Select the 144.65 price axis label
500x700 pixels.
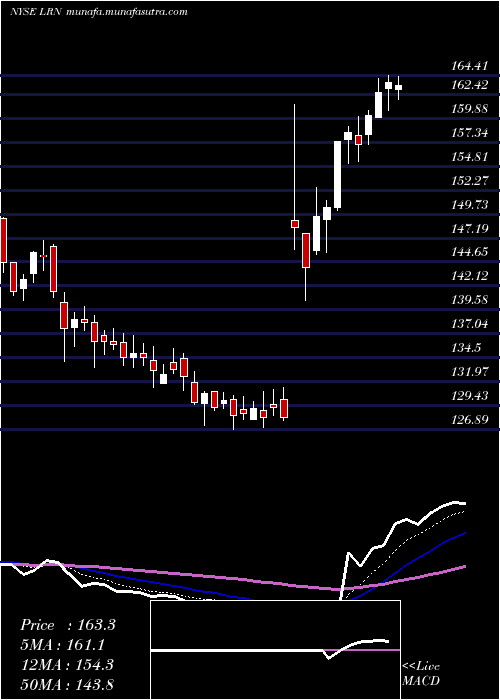[470, 252]
